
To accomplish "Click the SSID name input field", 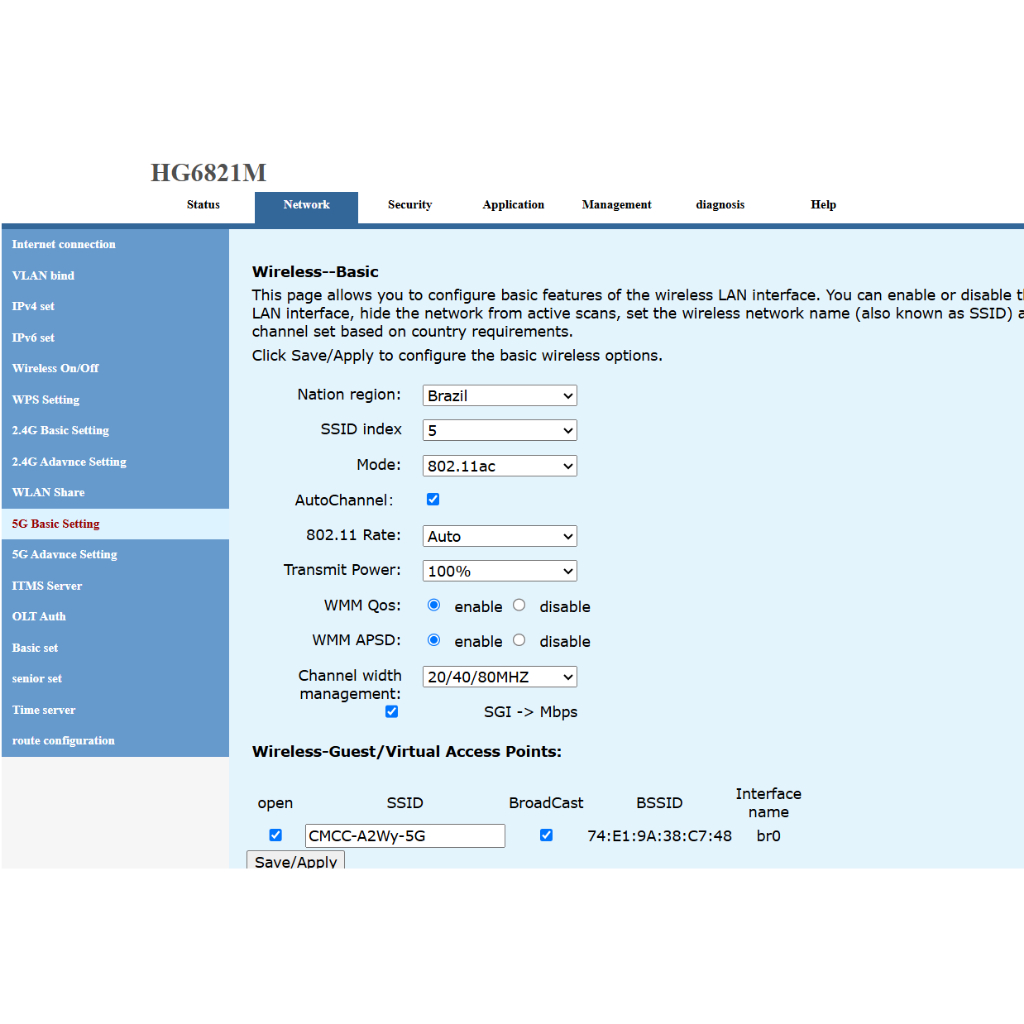I will pos(404,836).
